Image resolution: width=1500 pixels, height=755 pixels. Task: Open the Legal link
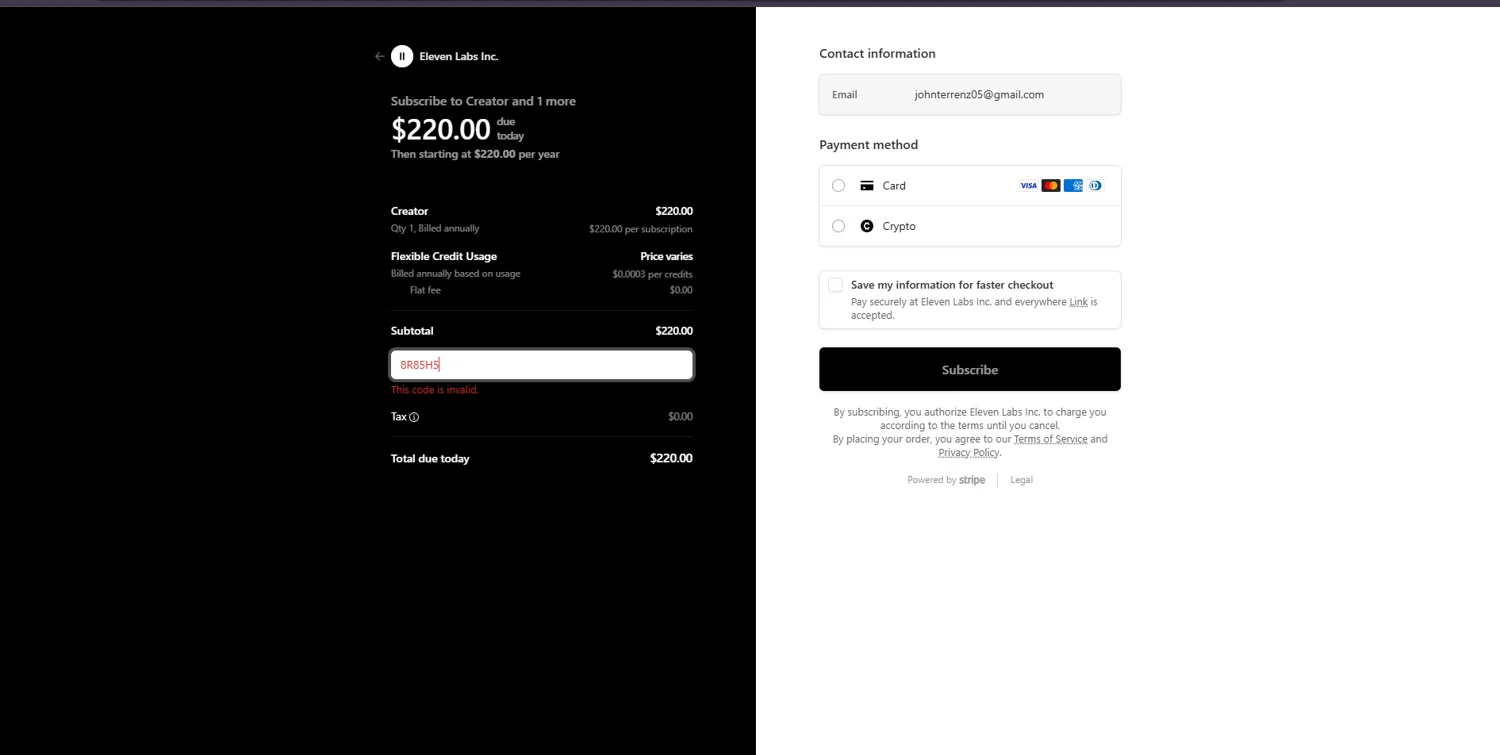click(x=1021, y=480)
